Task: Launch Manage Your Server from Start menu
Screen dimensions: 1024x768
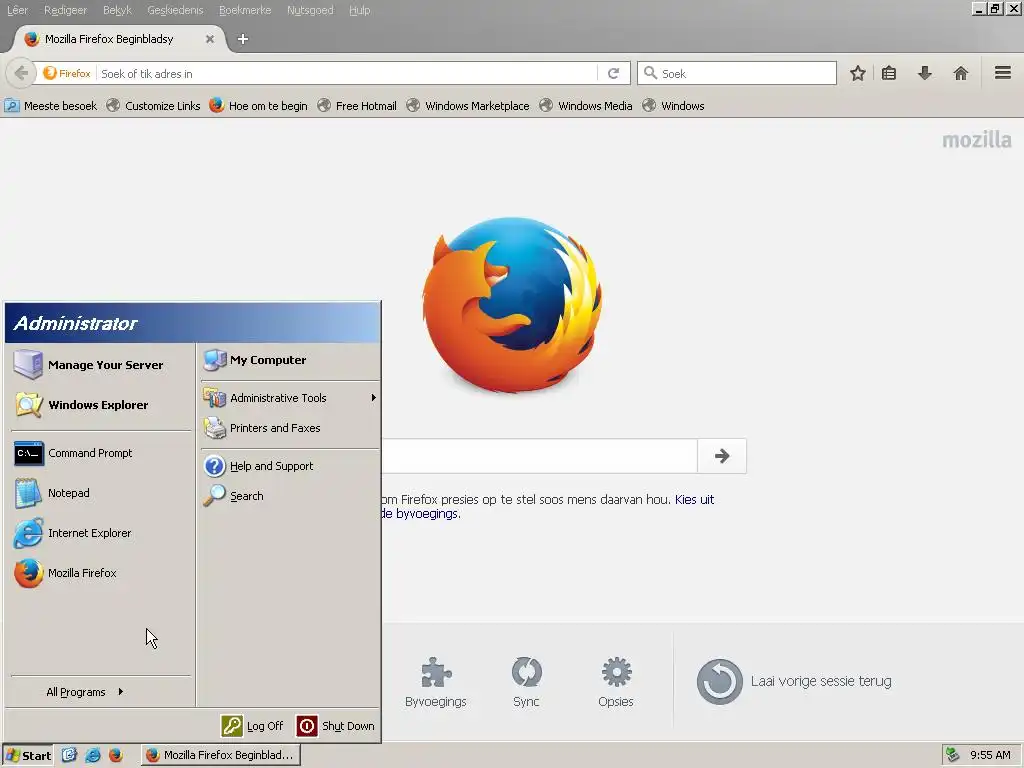Action: point(101,364)
